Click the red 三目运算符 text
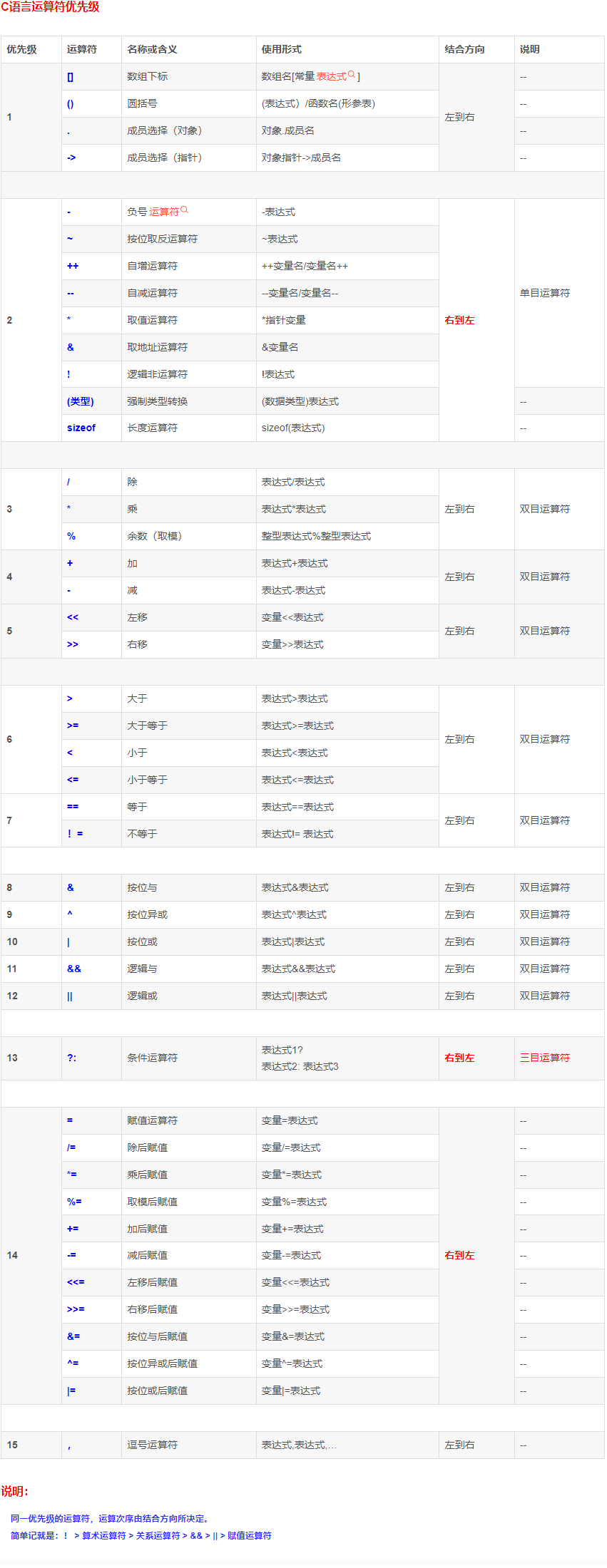This screenshot has width=607, height=1568. coord(545,1058)
